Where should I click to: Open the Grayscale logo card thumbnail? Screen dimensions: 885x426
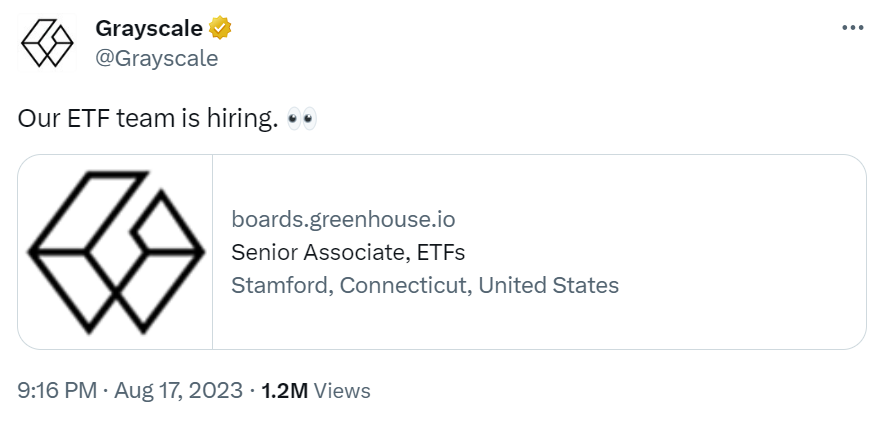click(115, 251)
